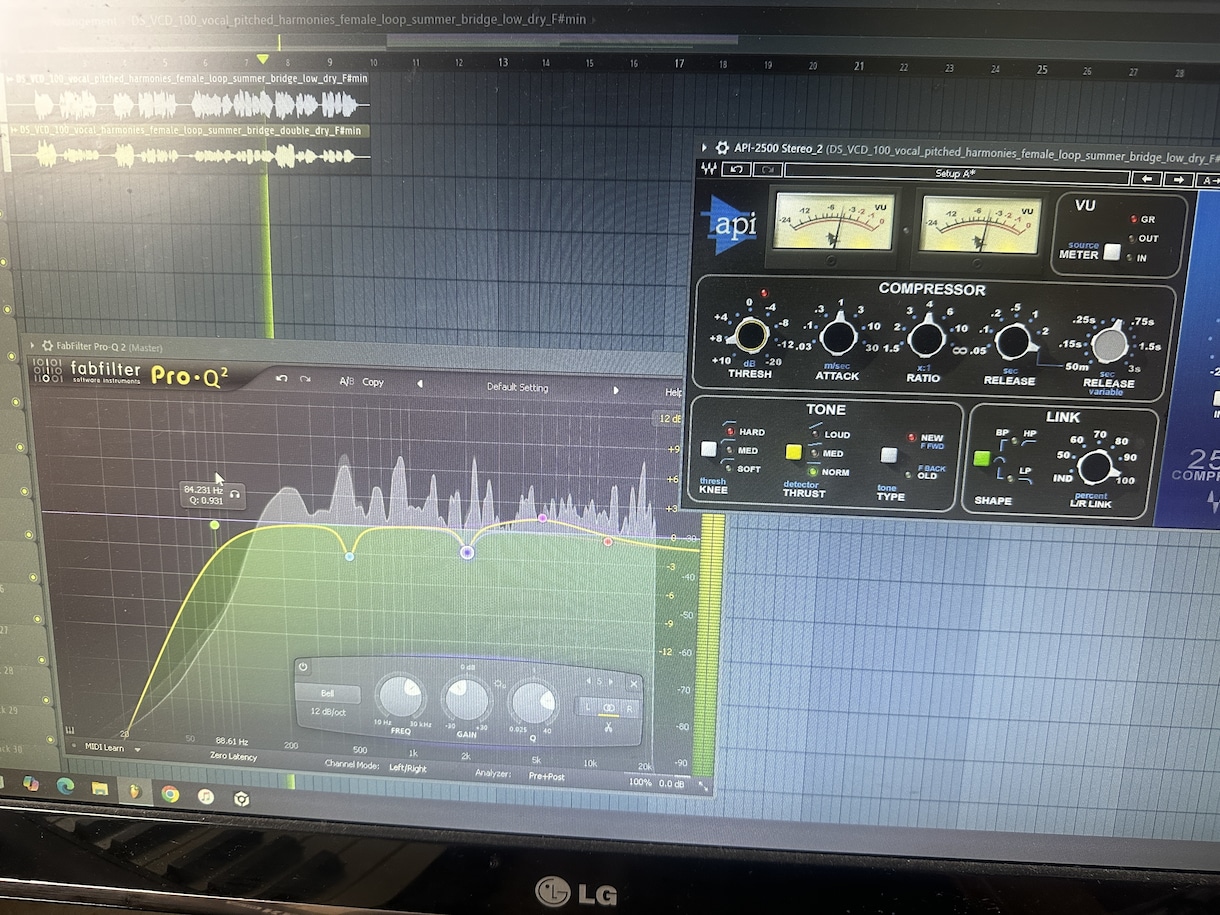This screenshot has width=1220, height=915.
Task: Select previous band arrow in band panel
Action: click(x=587, y=681)
